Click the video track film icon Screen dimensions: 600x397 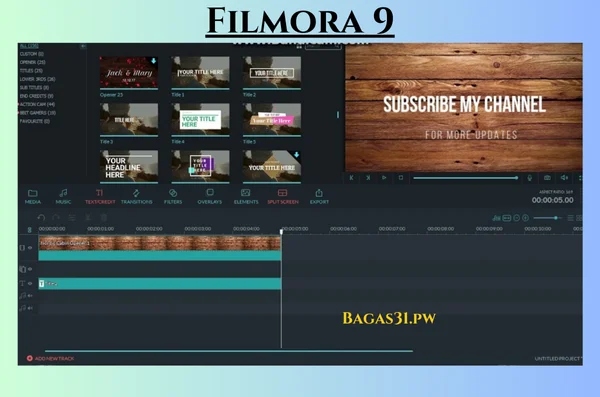22,248
